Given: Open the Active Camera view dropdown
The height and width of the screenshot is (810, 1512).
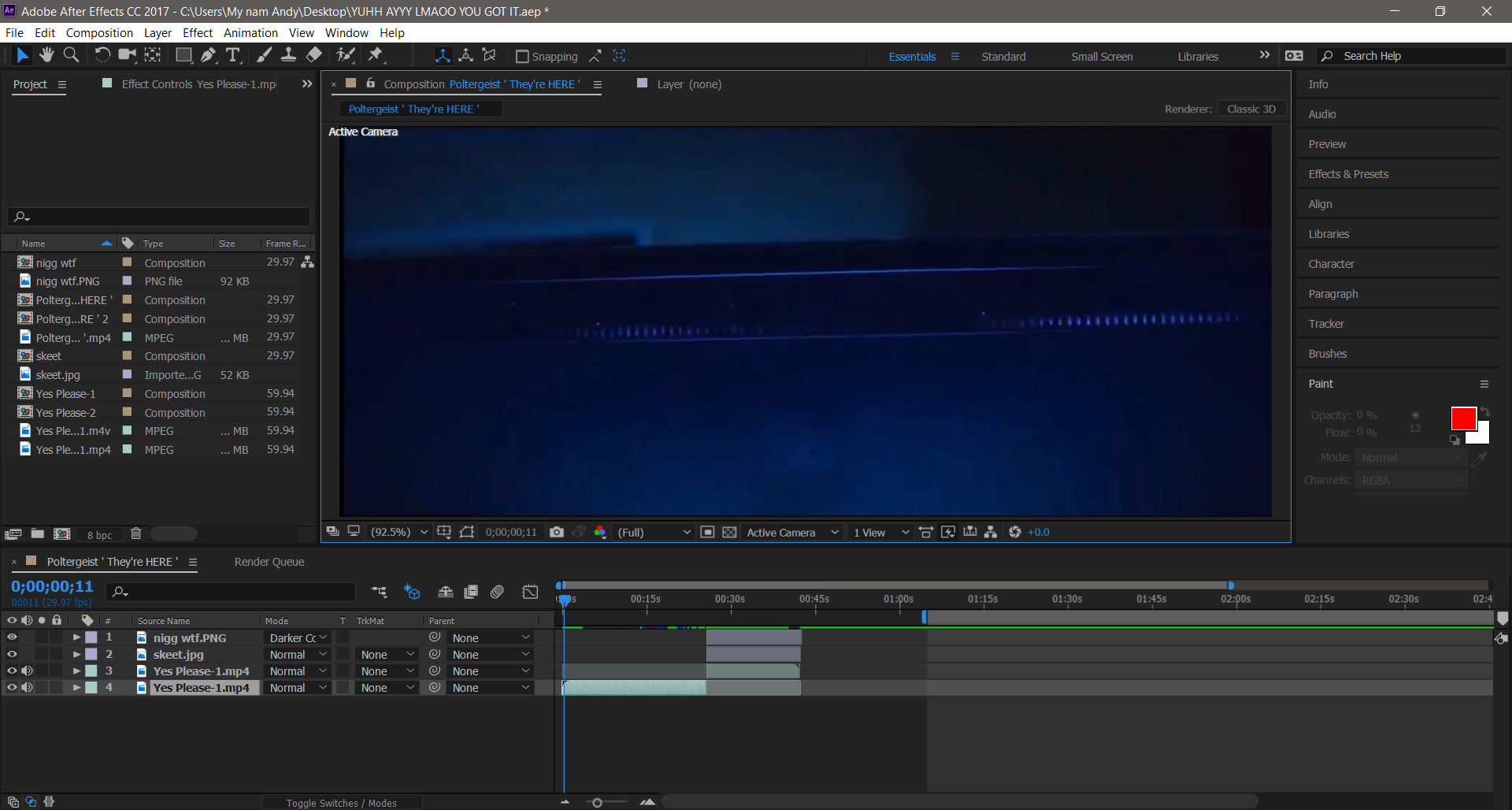Looking at the screenshot, I should click(790, 532).
